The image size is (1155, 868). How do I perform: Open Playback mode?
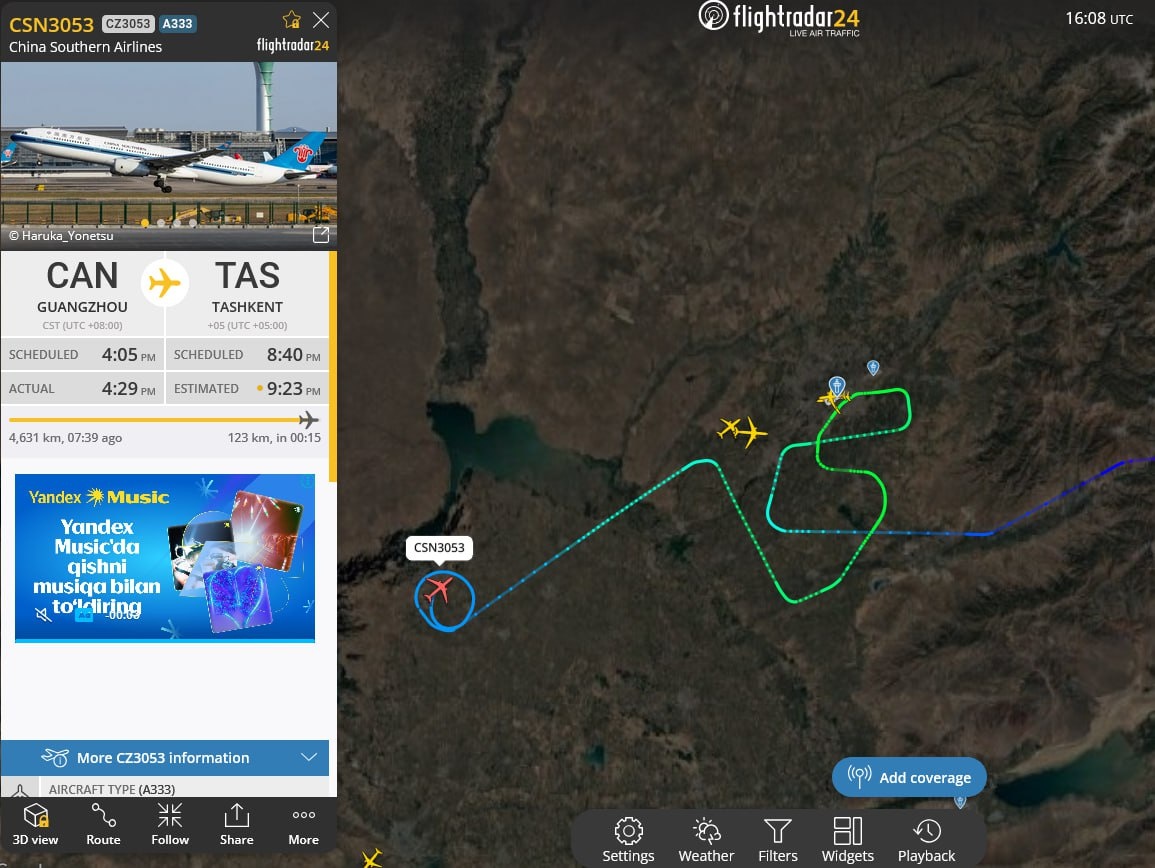tap(927, 839)
